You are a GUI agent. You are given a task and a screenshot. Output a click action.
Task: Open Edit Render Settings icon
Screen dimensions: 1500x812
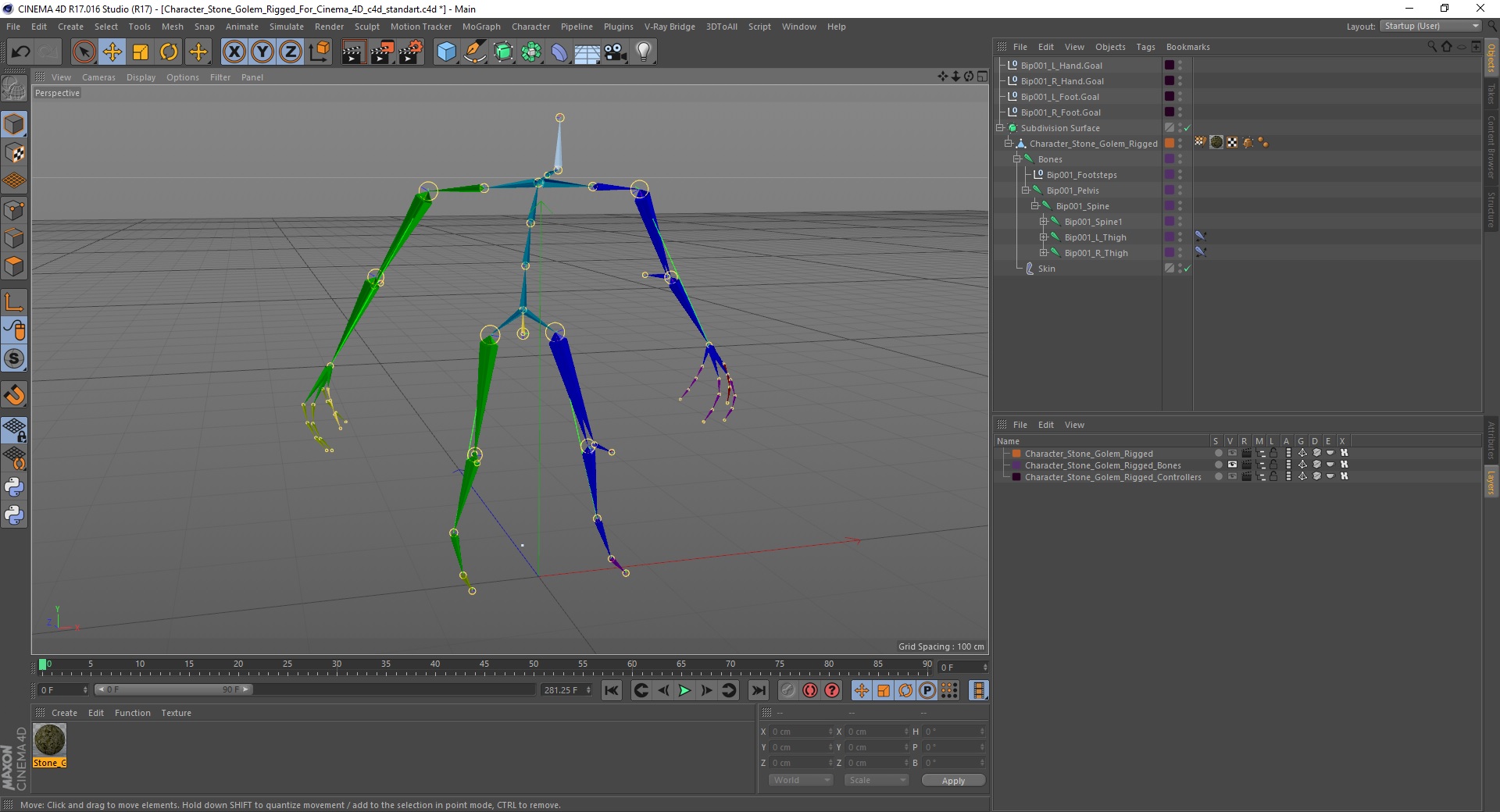tap(411, 52)
